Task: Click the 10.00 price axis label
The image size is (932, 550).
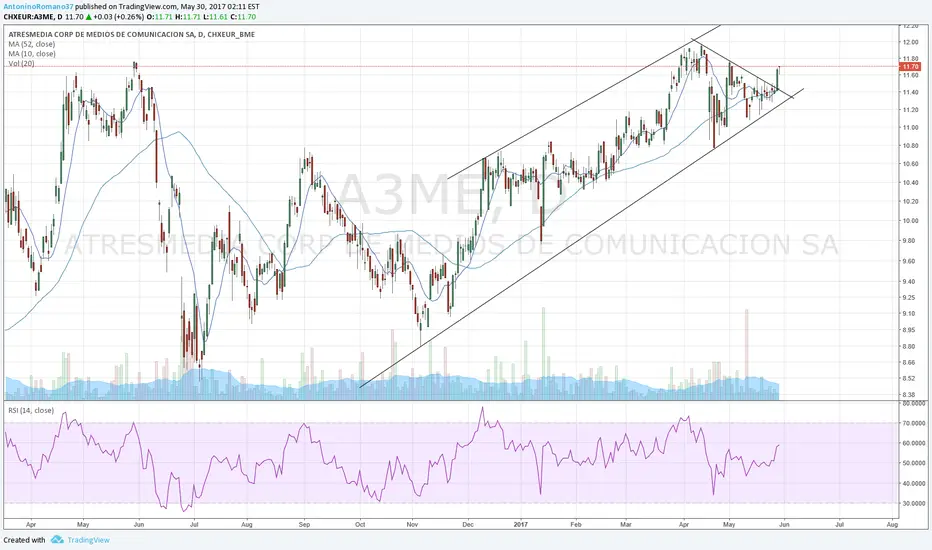Action: 911,221
